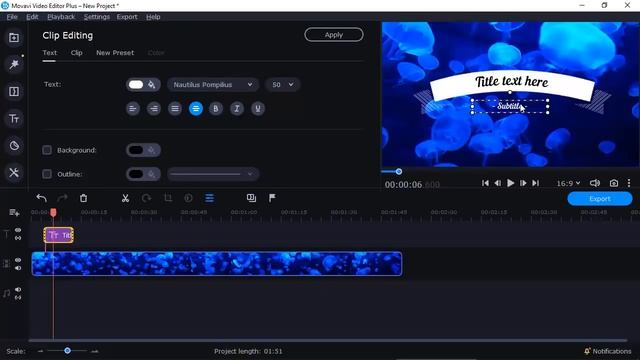Image resolution: width=640 pixels, height=360 pixels.
Task: Open Clip properties icon highlighted in blue
Action: 209,198
